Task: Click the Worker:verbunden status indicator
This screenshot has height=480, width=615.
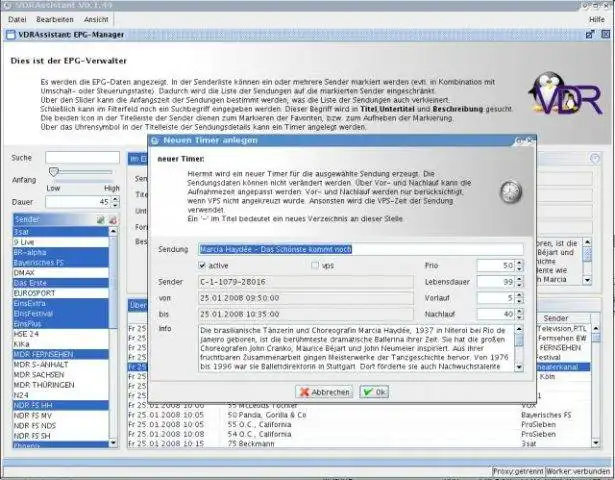Action: (x=578, y=471)
